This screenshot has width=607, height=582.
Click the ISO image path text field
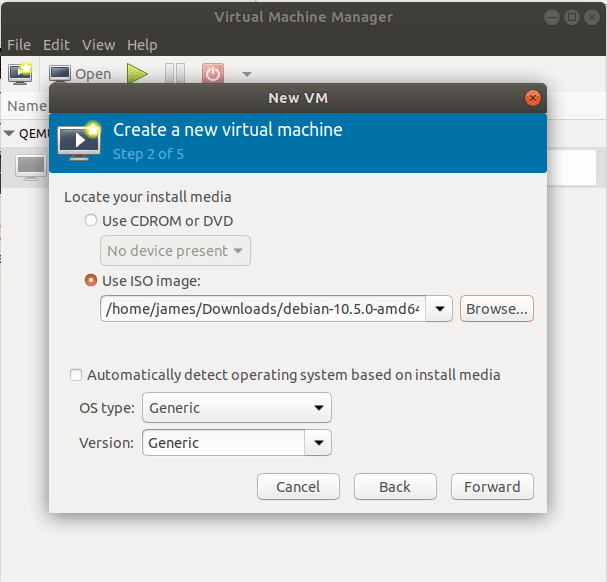pos(263,309)
